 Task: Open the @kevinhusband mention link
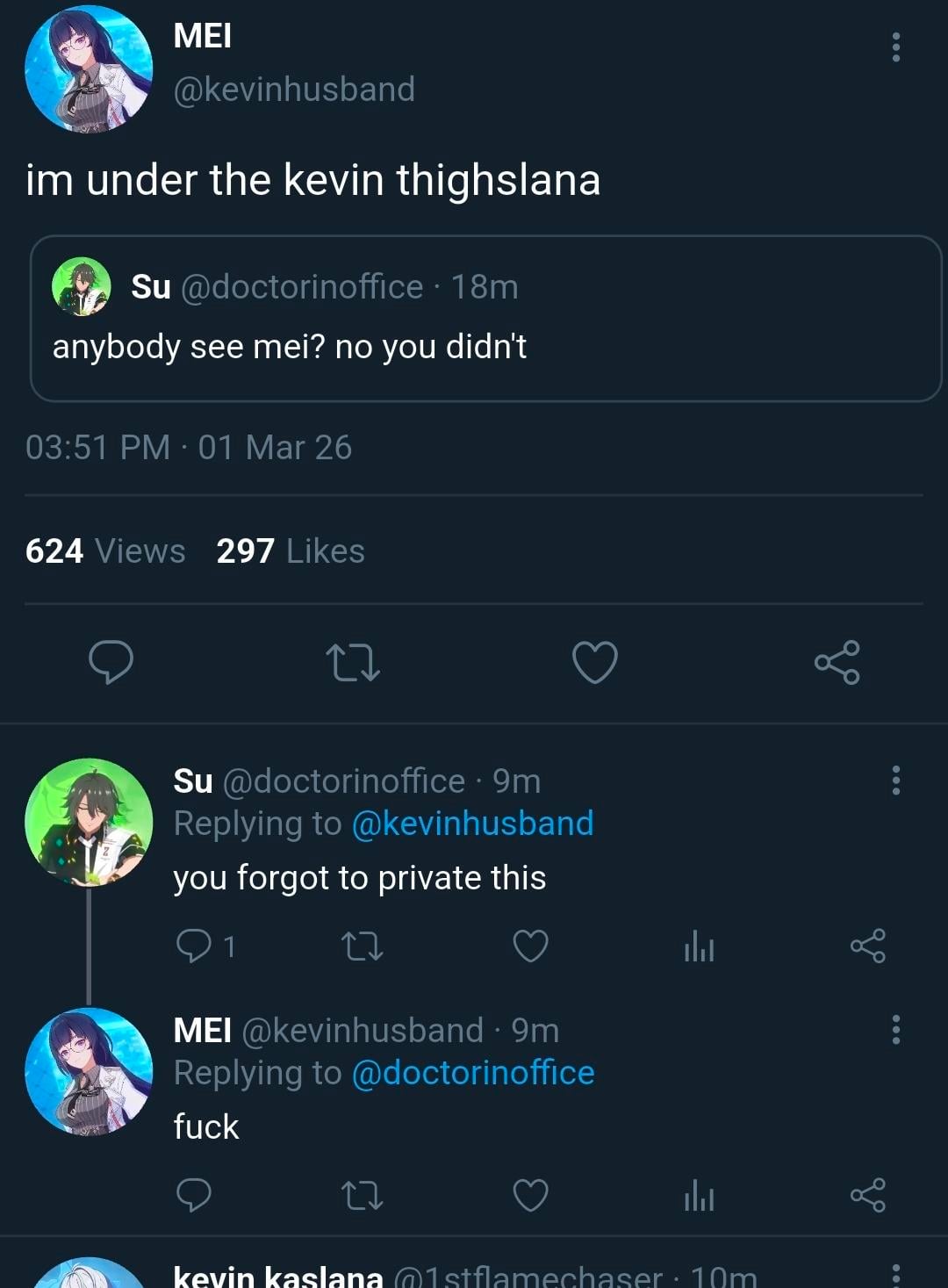472,824
